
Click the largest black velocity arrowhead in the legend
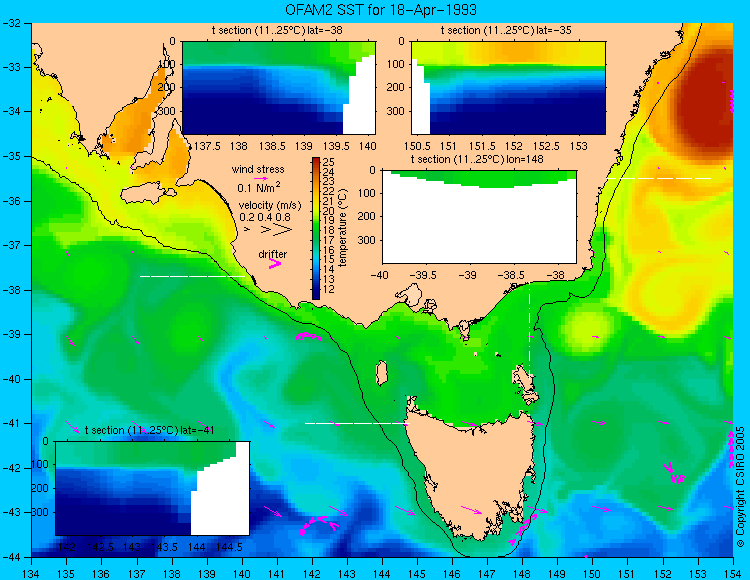[282, 230]
